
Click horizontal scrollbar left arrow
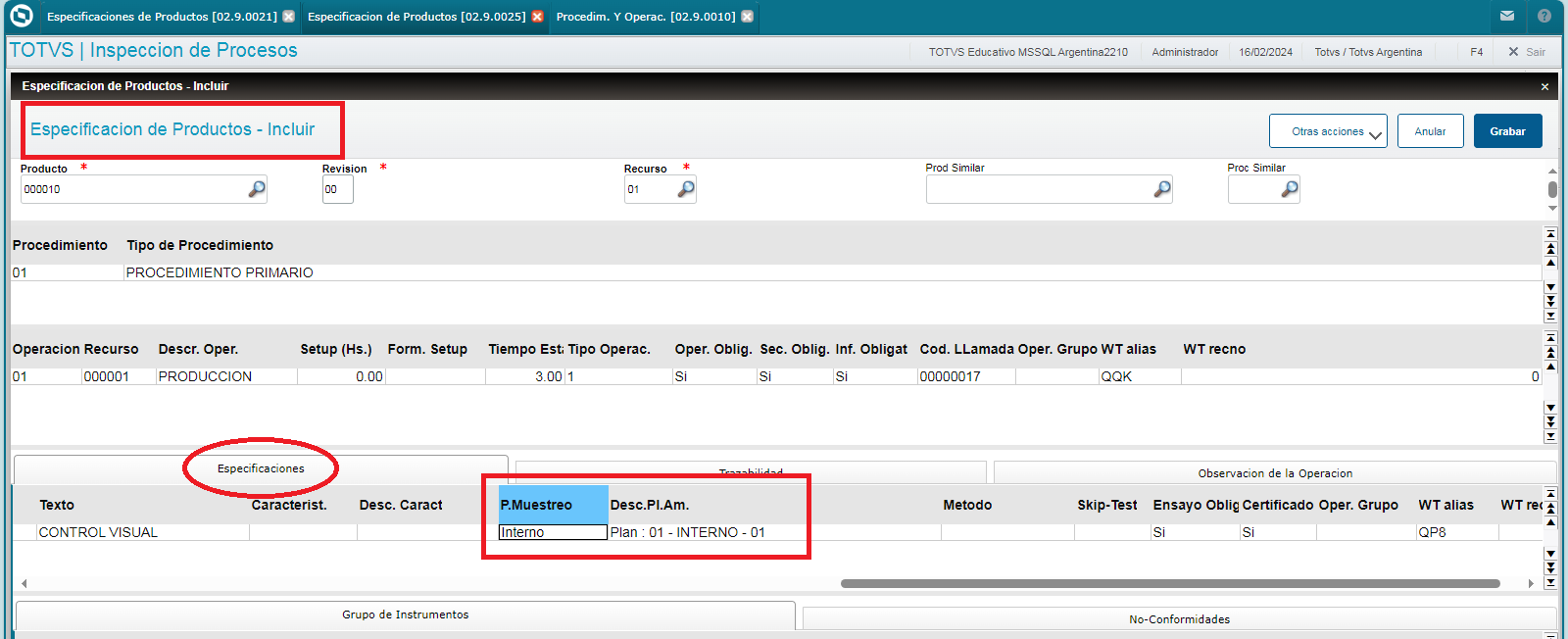tap(24, 583)
